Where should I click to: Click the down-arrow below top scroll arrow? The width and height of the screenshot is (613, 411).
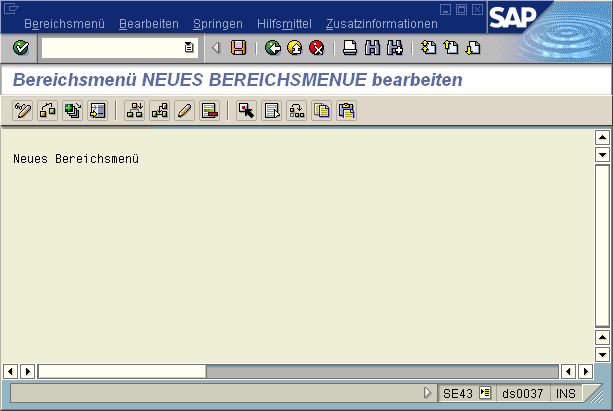602,154
